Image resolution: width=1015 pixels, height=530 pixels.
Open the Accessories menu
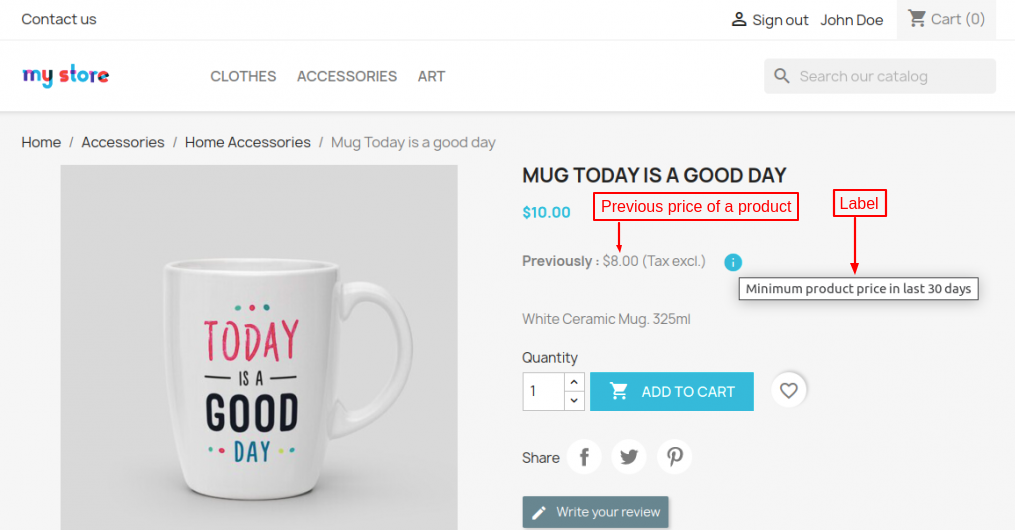[x=347, y=76]
